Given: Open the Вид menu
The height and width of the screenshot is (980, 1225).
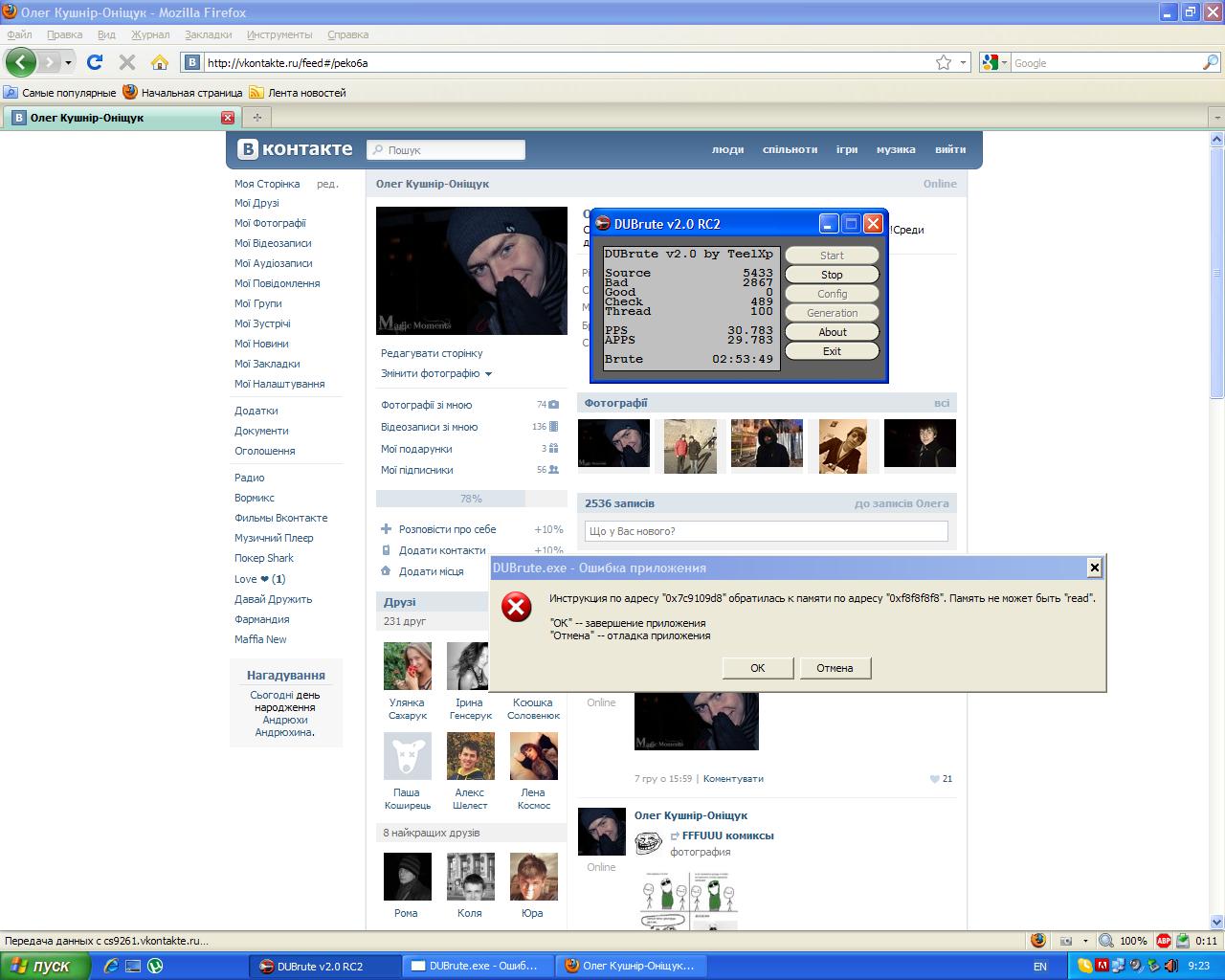Looking at the screenshot, I should tap(106, 34).
